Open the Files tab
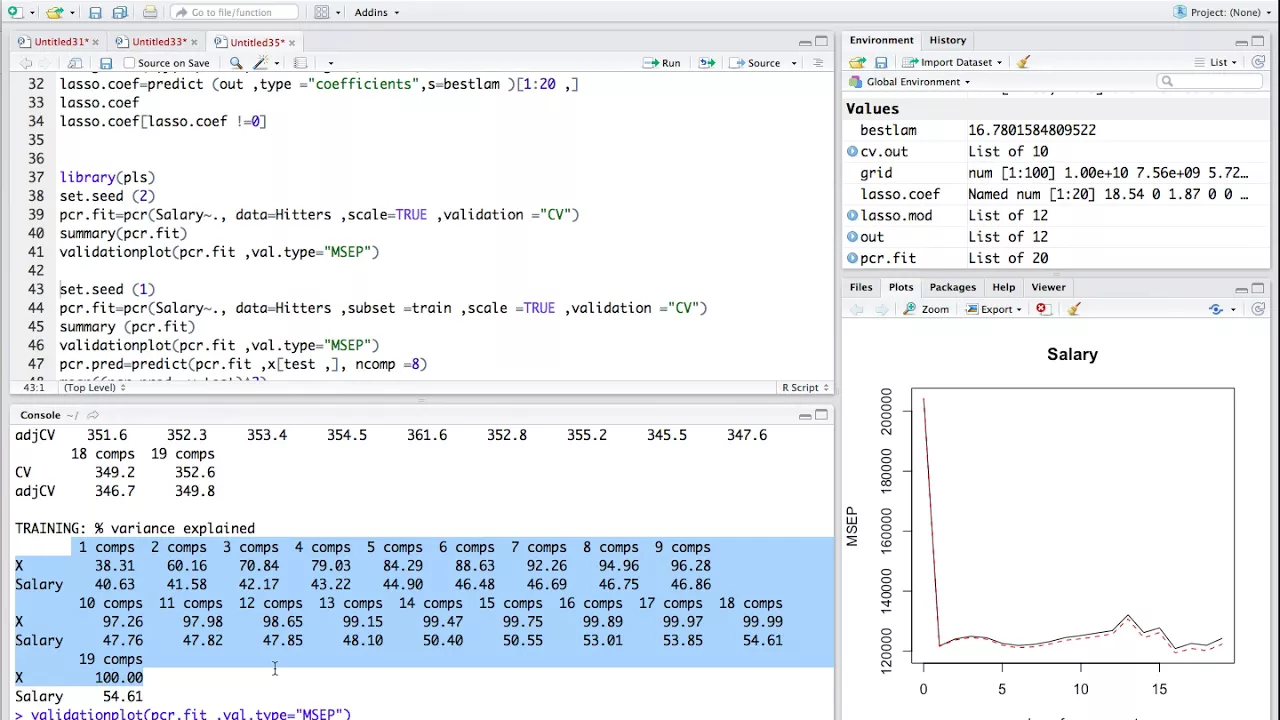This screenshot has height=720, width=1280. [861, 287]
